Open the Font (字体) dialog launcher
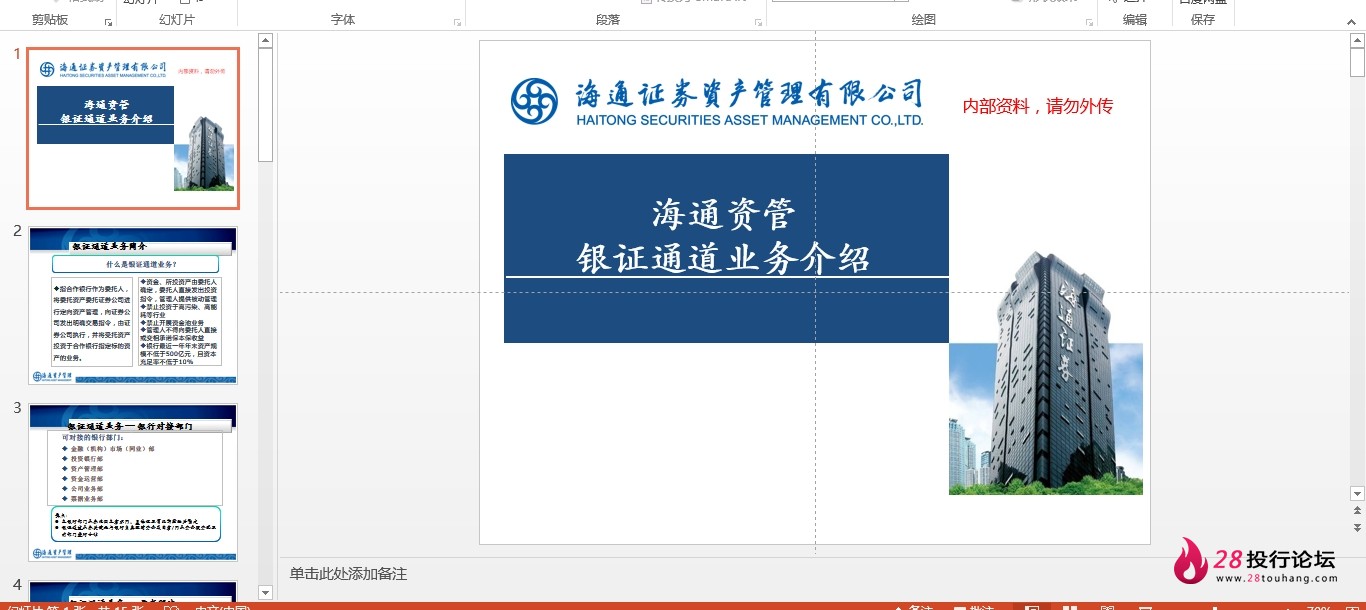The height and width of the screenshot is (610, 1366). pos(458,21)
